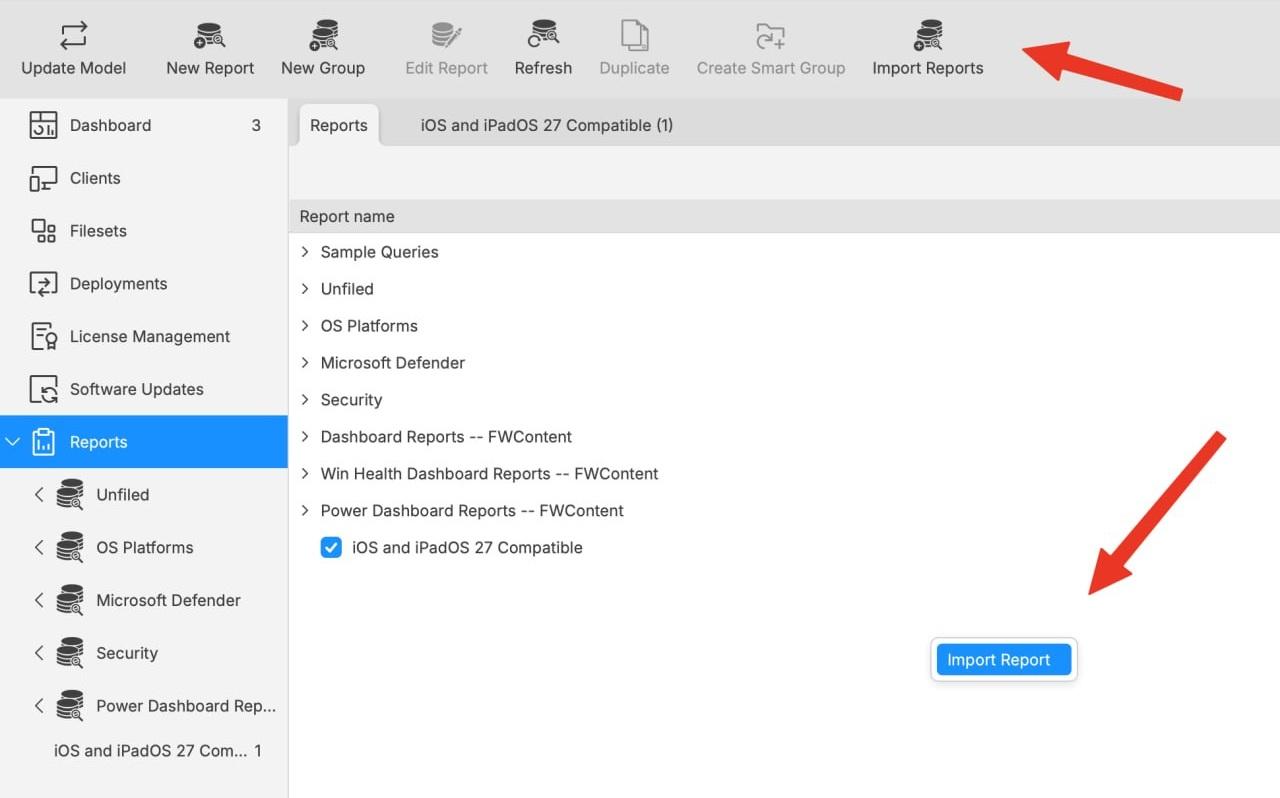The image size is (1280, 798).
Task: Toggle the sidebar Security chevron
Action: [x=39, y=653]
